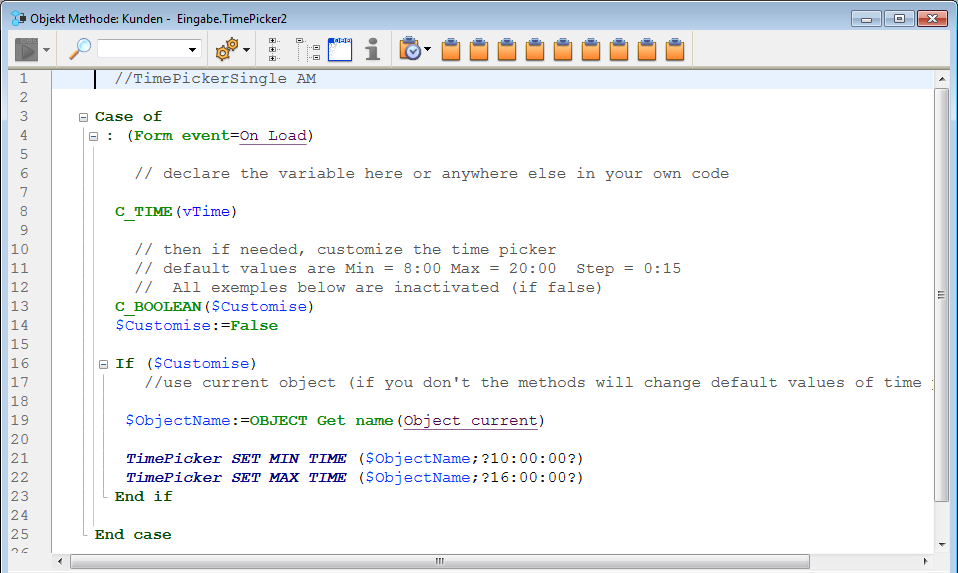Click the vTime variable
This screenshot has width=958, height=573.
tap(206, 211)
